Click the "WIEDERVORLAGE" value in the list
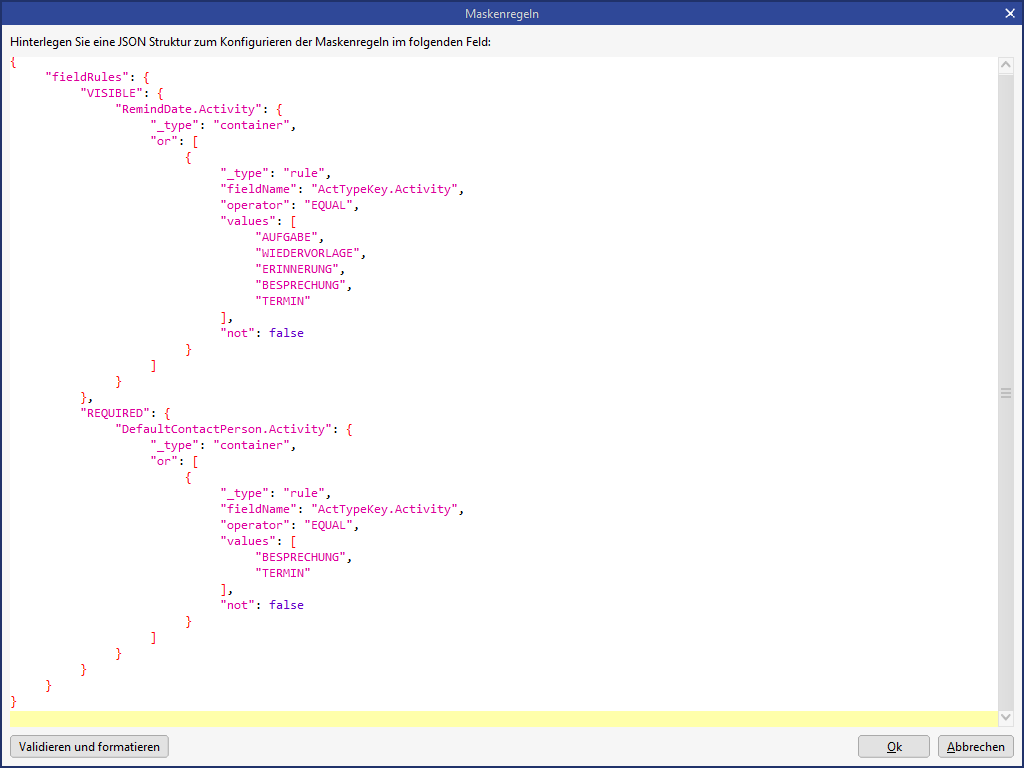 pos(308,253)
